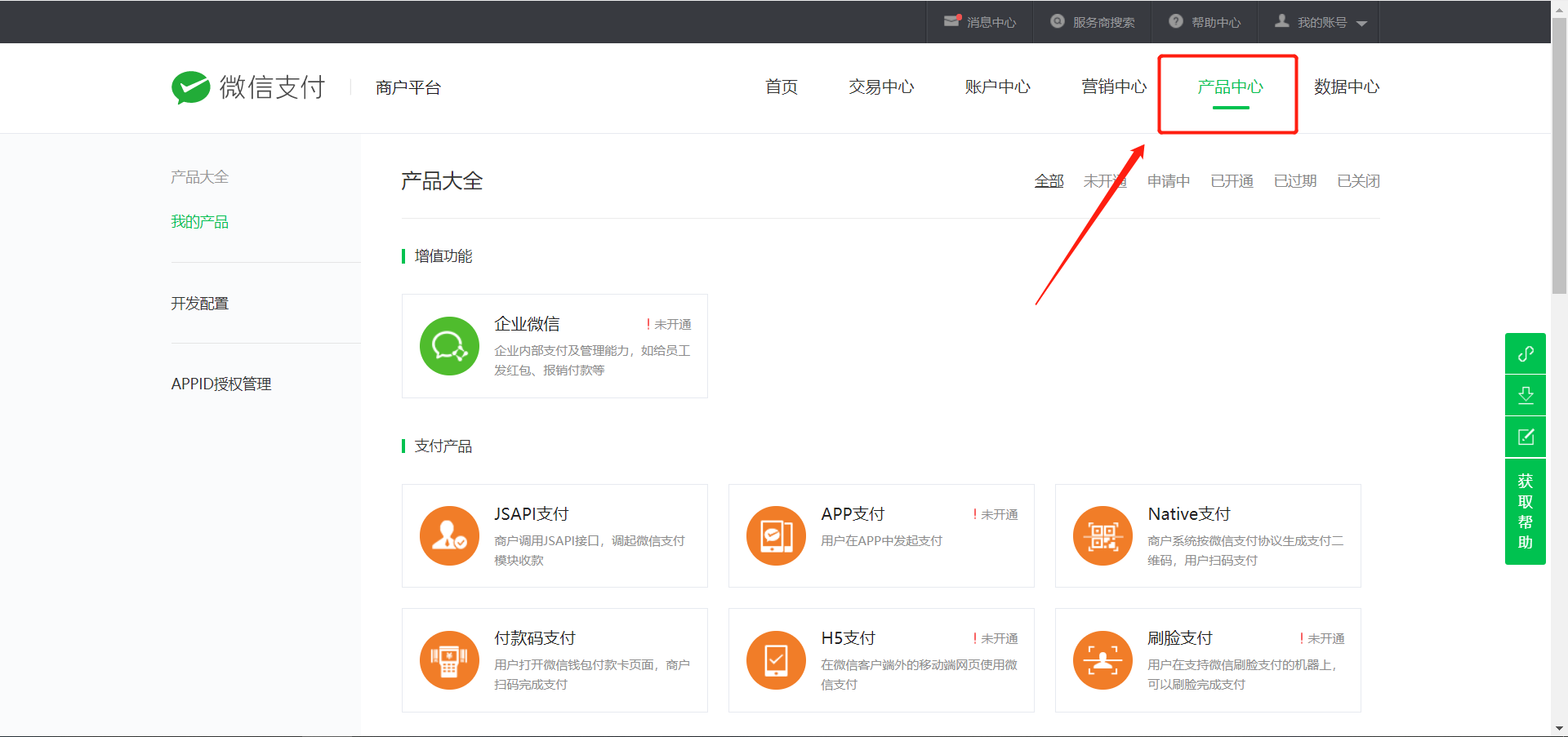Screen dimensions: 1568x737
Task: Click the 微信支付 logo text
Action: (x=273, y=87)
